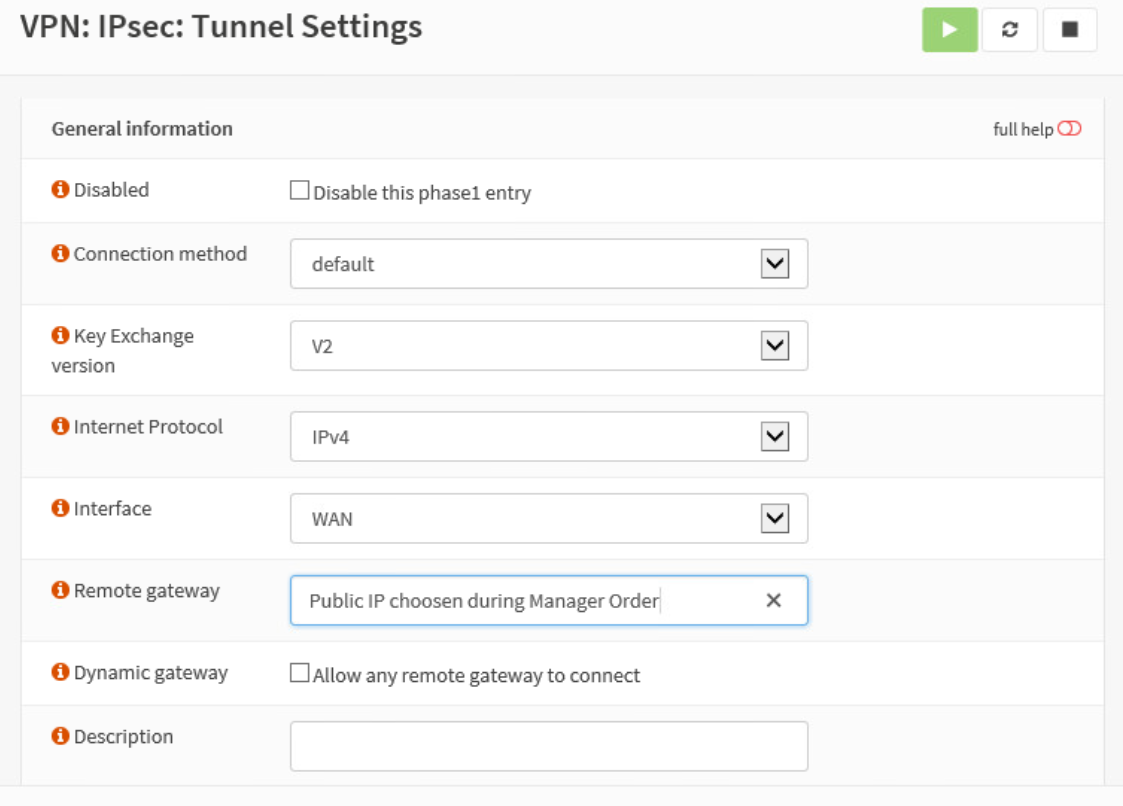The image size is (1123, 806).
Task: View help icon for Internet Protocol
Action: (x=60, y=426)
